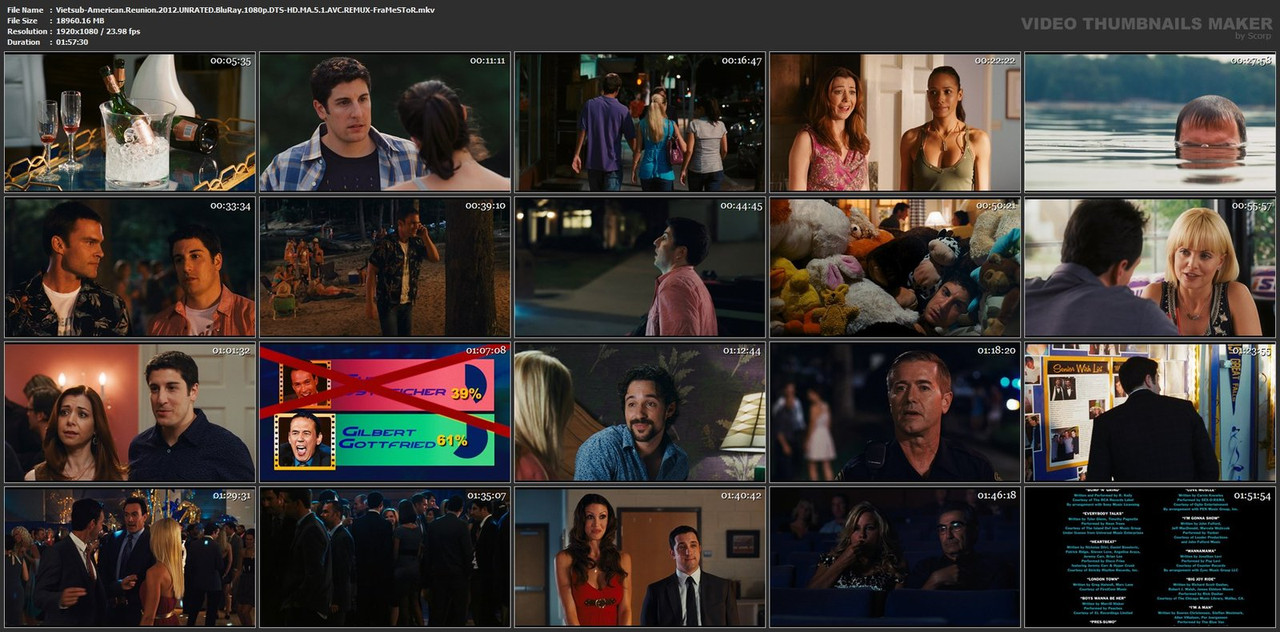Select the thumbnail at 00:11:11
The width and height of the screenshot is (1280, 632).
point(385,122)
